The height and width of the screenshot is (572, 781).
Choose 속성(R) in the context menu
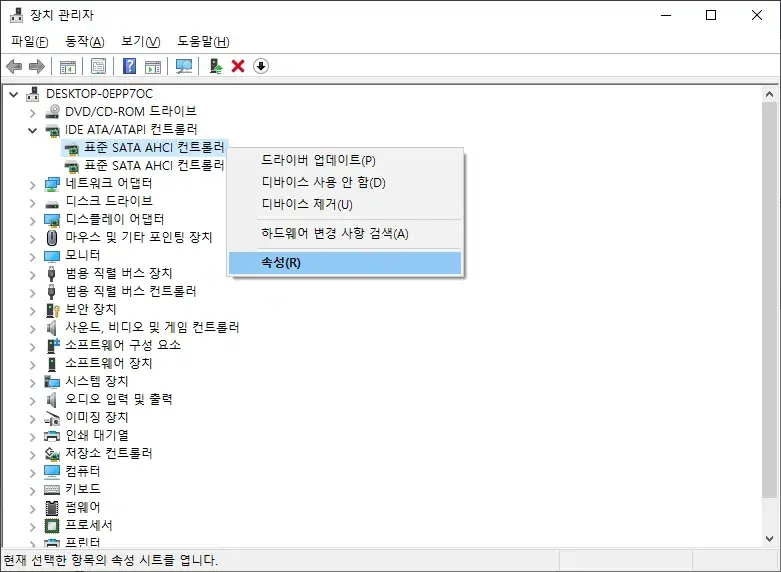(x=345, y=263)
